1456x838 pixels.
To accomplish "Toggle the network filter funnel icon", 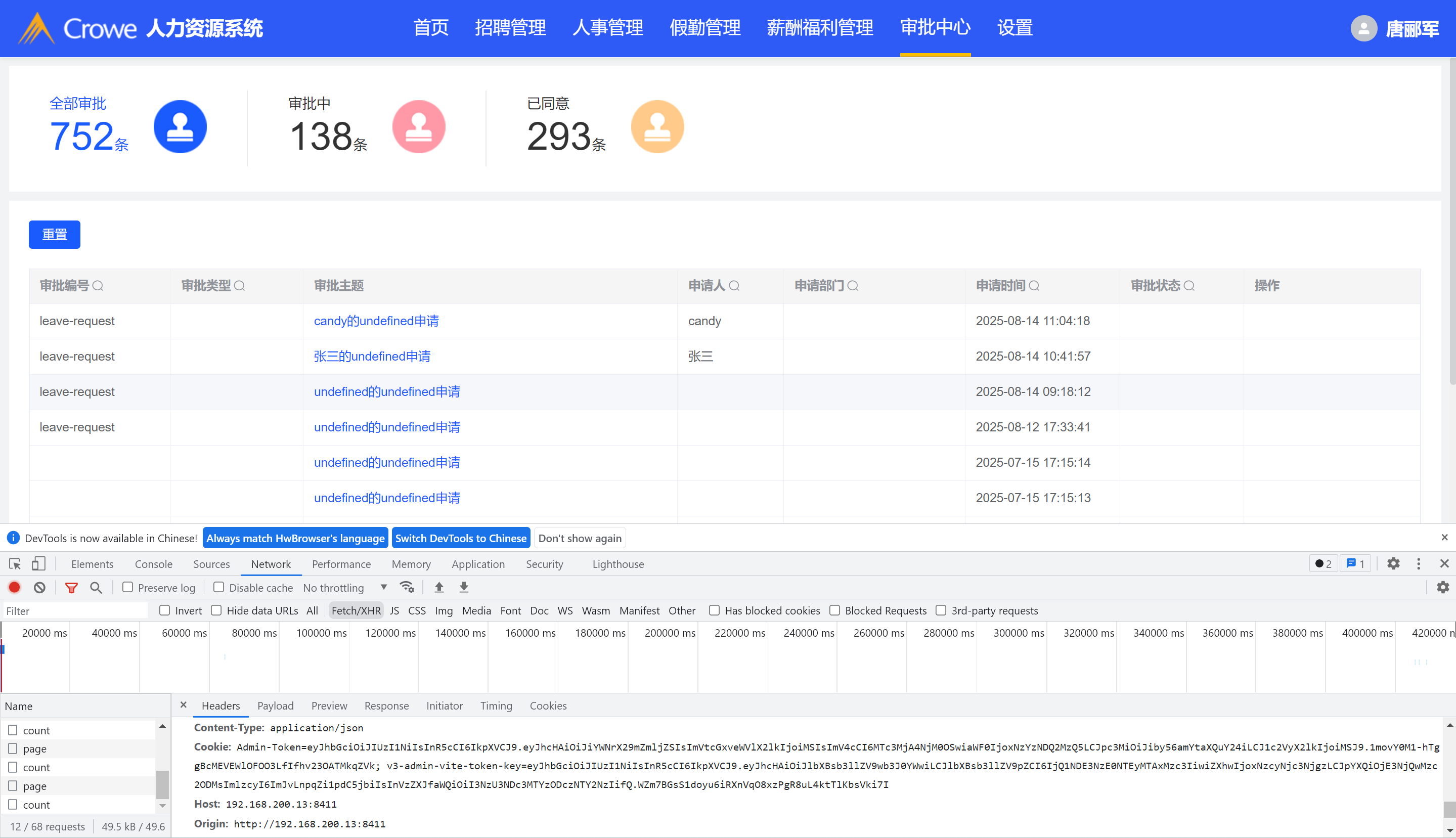I will tap(71, 587).
